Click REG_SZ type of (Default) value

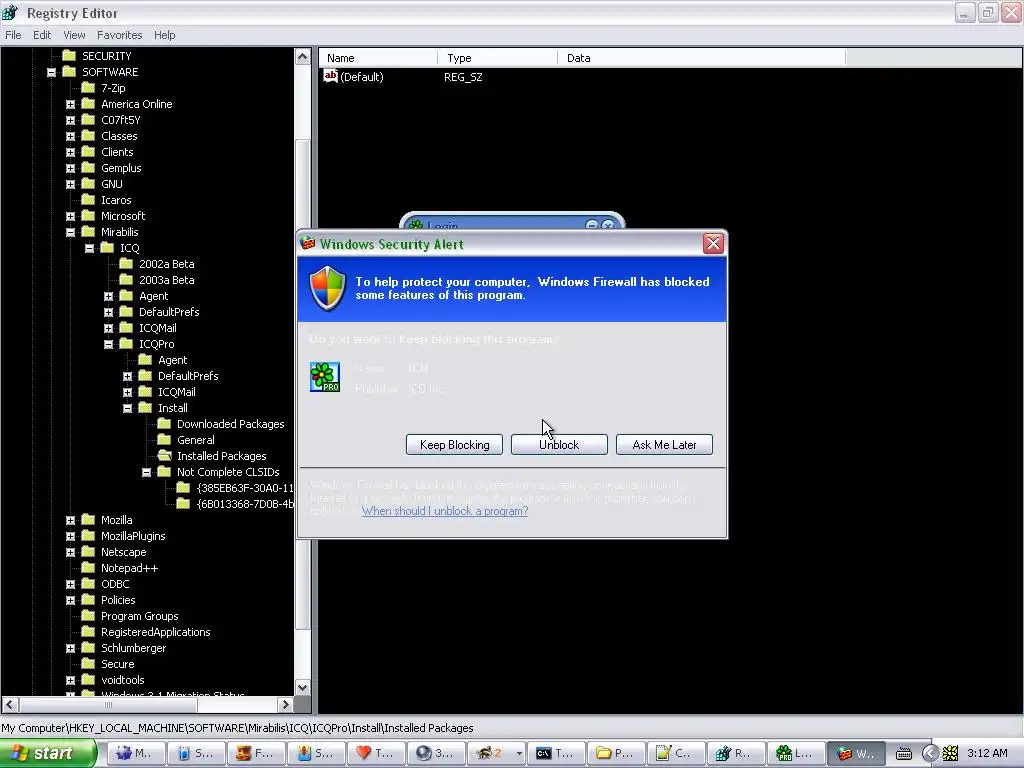[463, 77]
